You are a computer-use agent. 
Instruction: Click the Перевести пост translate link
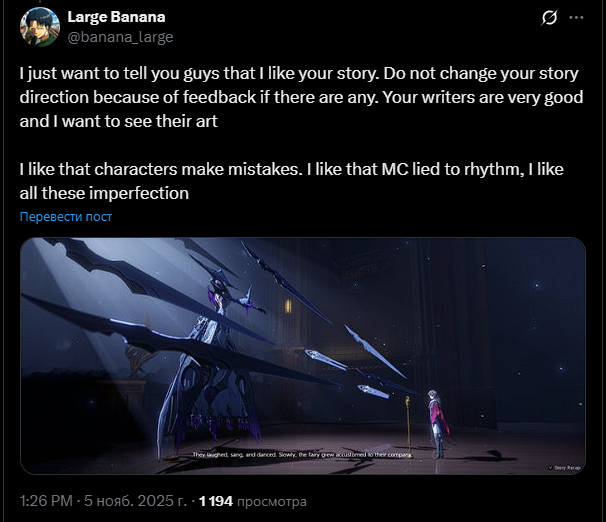(66, 217)
